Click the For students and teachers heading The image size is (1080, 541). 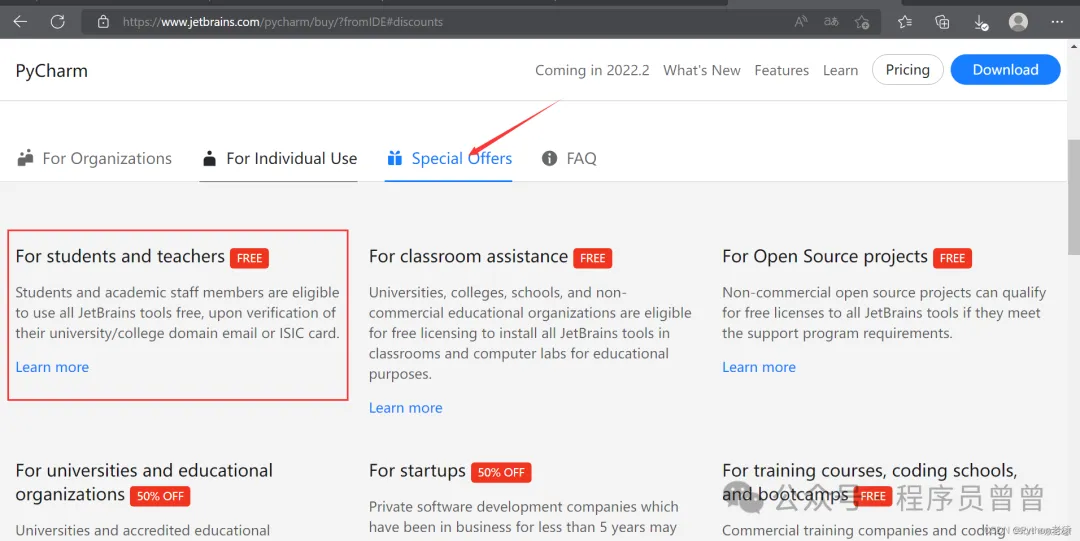120,256
